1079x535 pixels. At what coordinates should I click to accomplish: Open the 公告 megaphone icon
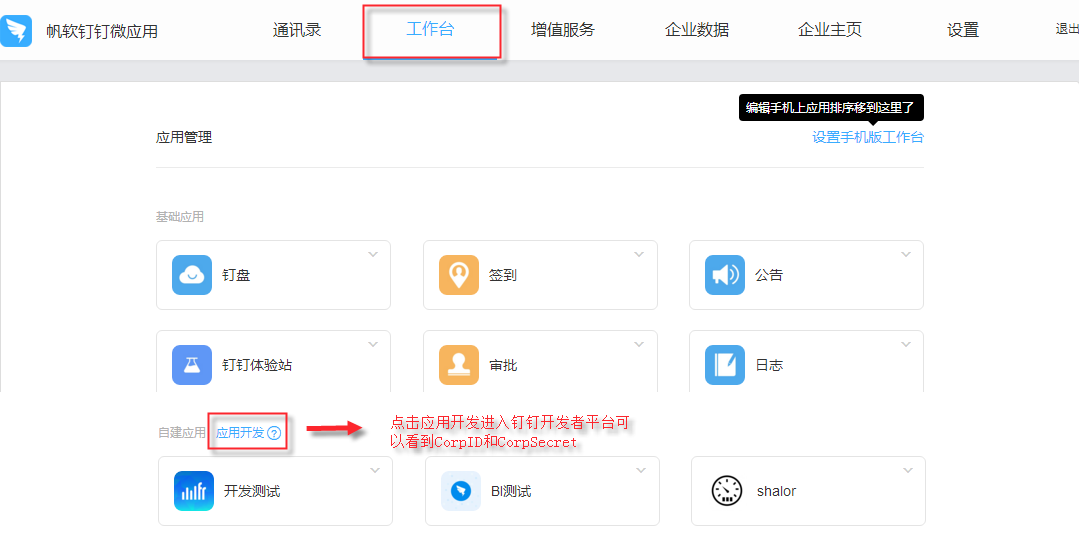[725, 275]
